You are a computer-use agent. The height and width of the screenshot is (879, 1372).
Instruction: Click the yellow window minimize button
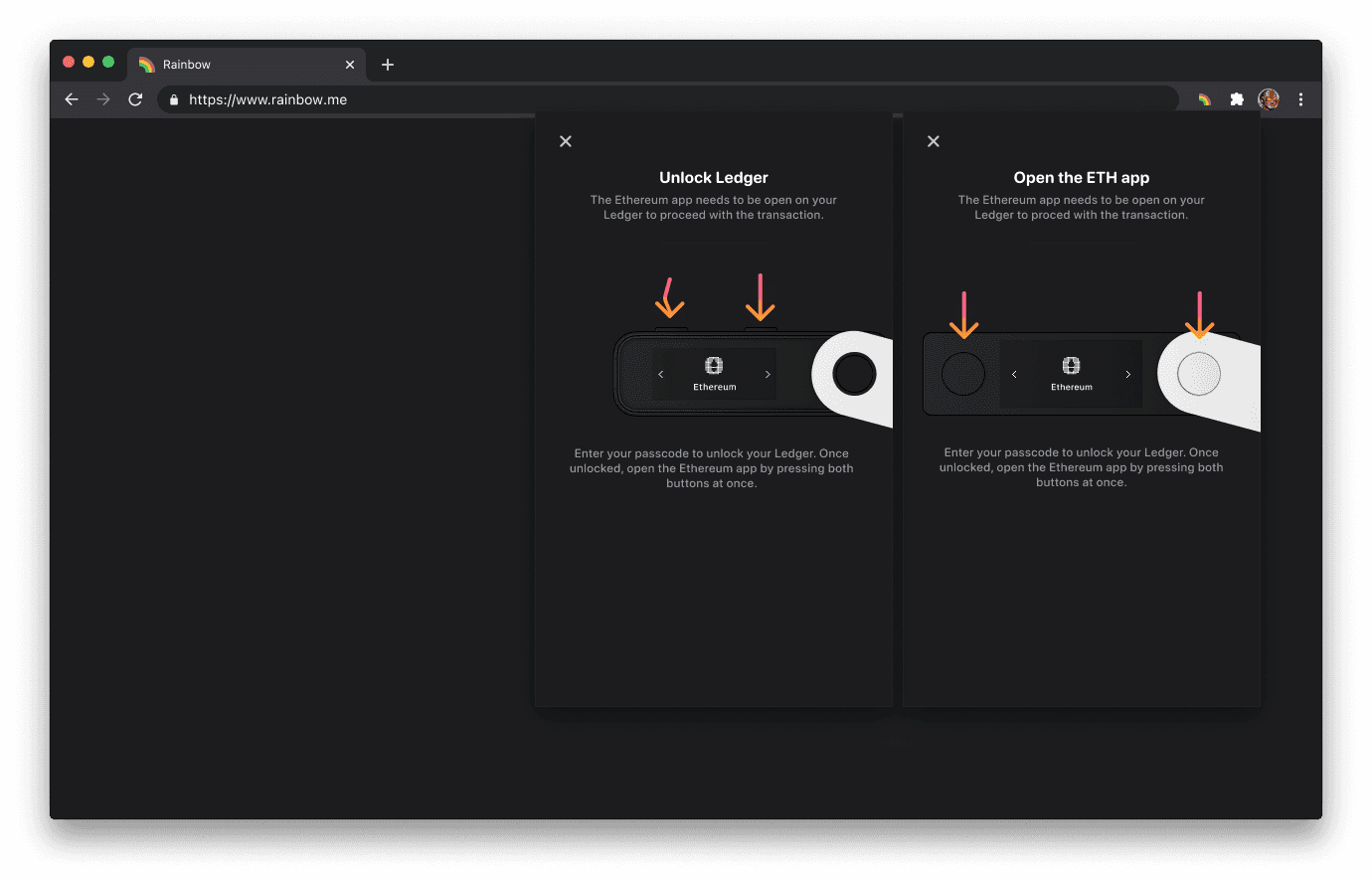(x=88, y=62)
